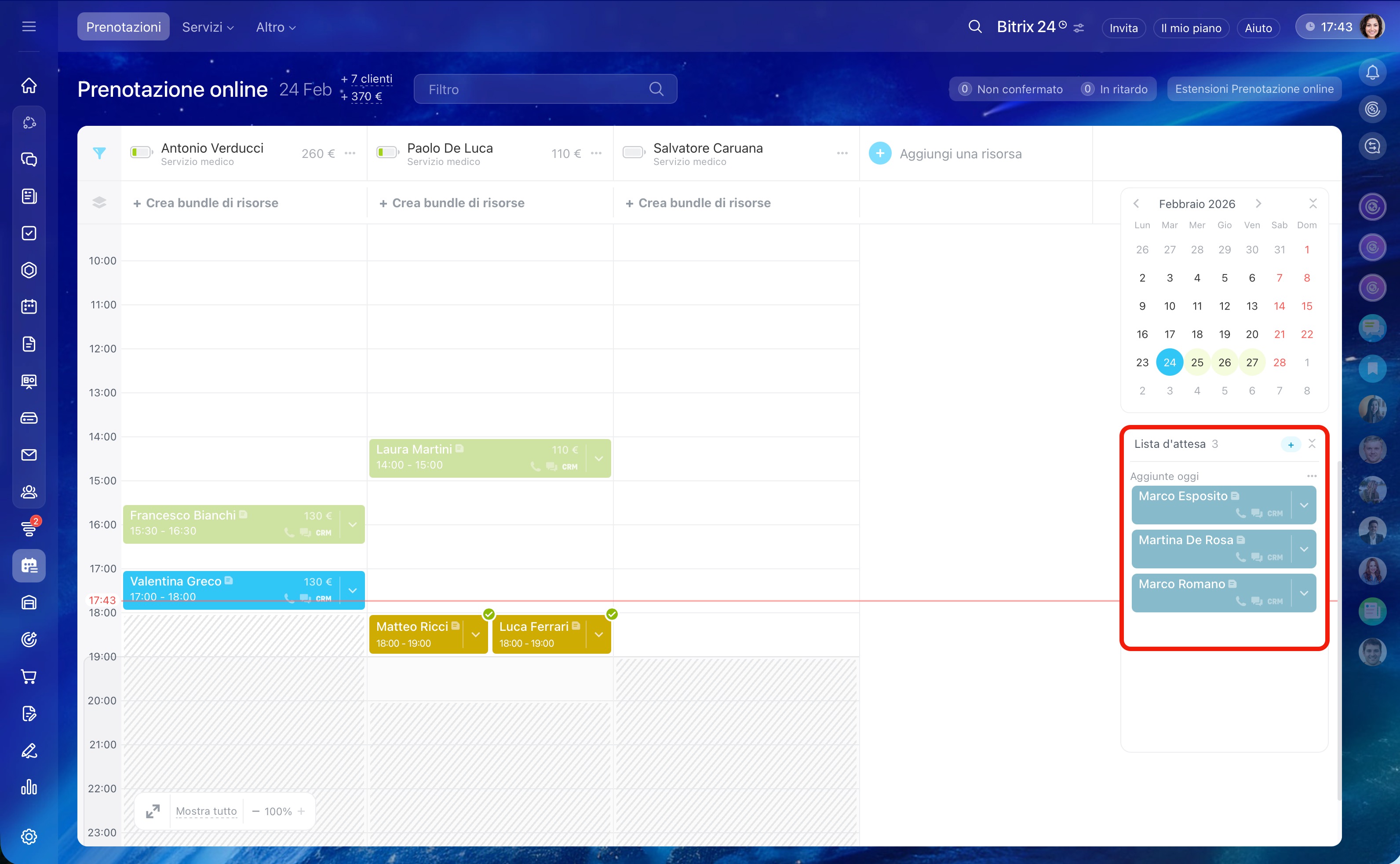The width and height of the screenshot is (1400, 864).
Task: Increase zoom with plus next to 100%
Action: 301,811
